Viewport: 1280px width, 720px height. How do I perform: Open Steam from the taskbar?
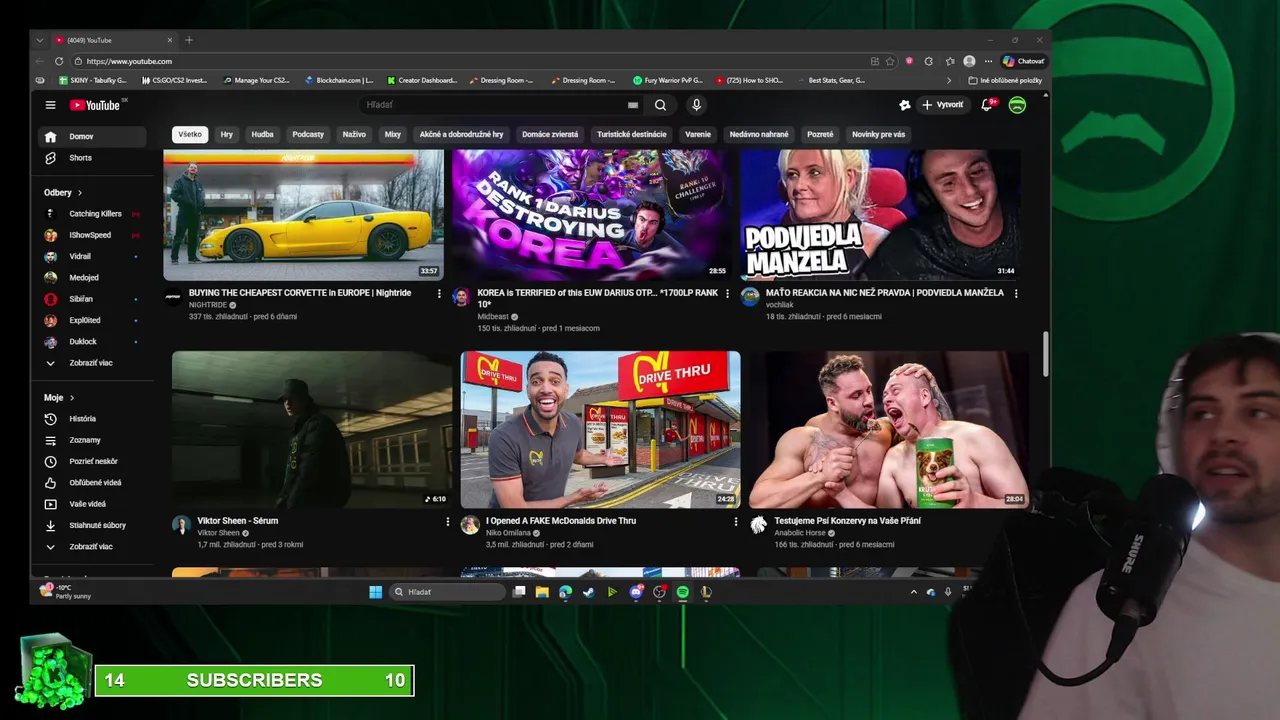(x=588, y=592)
